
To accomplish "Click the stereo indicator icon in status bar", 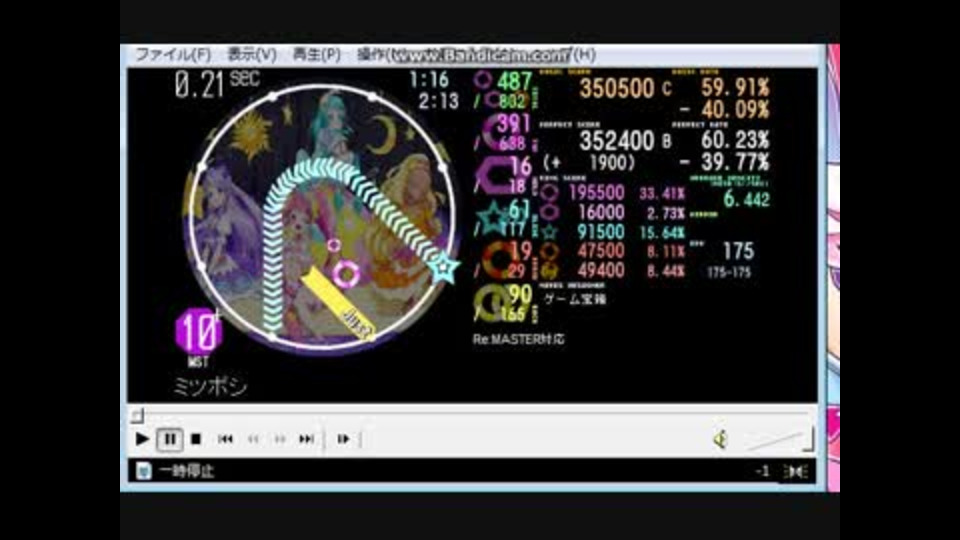I will click(x=796, y=471).
